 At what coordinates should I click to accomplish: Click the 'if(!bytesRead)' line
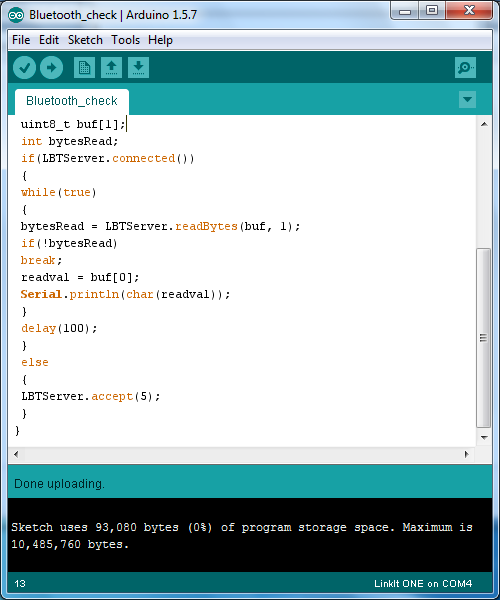click(69, 243)
